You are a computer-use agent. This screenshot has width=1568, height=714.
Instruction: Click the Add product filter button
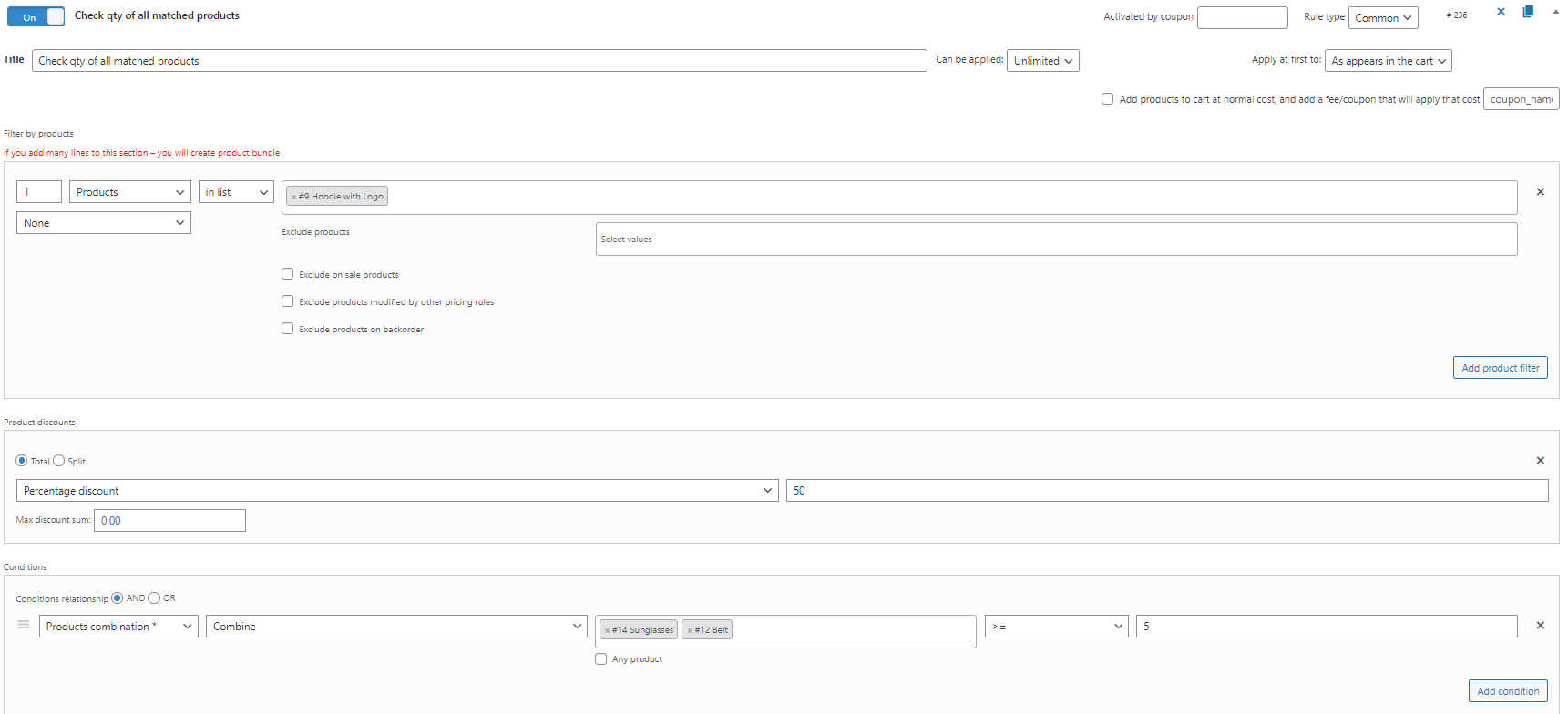click(x=1500, y=367)
